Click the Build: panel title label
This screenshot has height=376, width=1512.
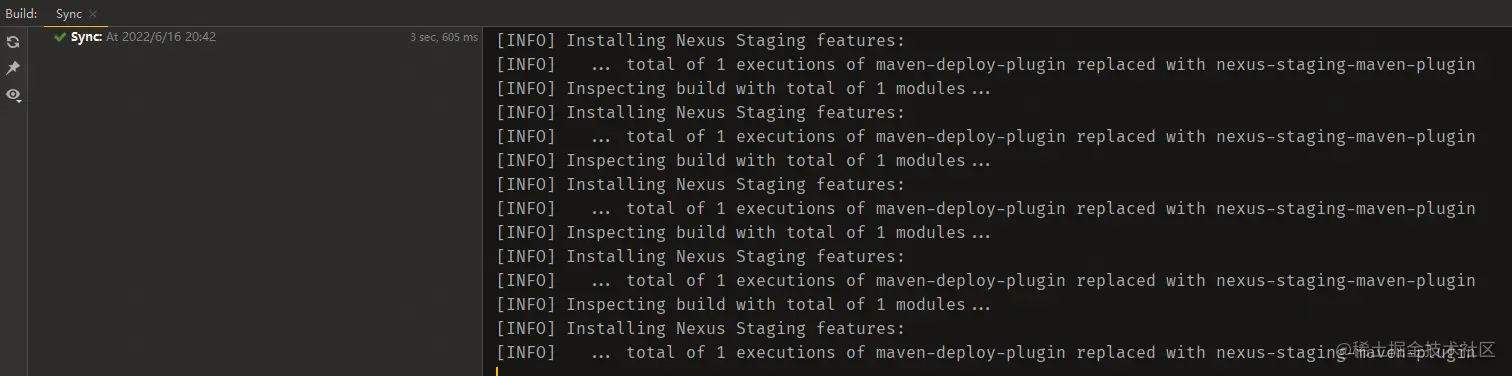pos(21,14)
